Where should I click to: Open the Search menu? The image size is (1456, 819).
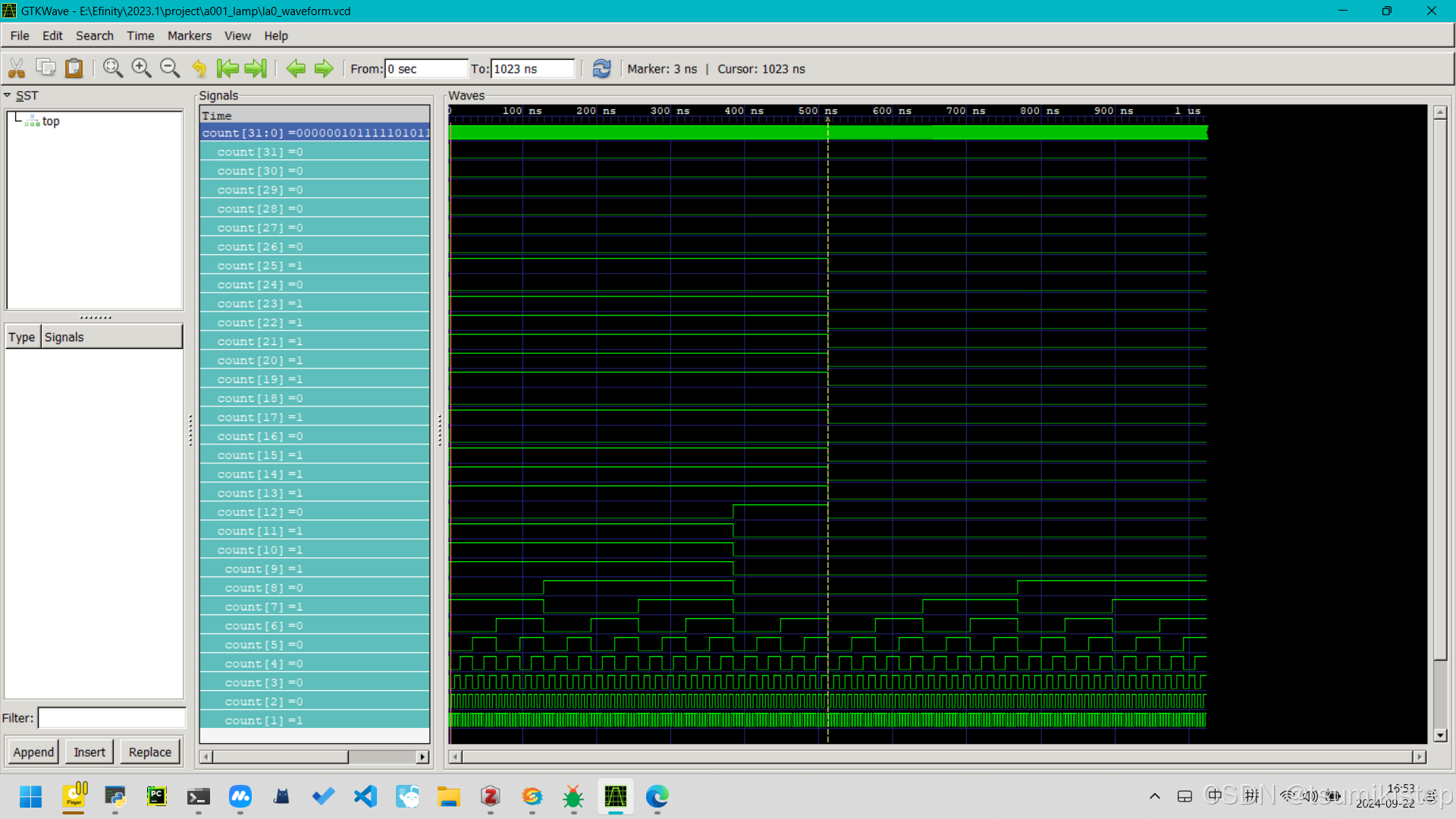tap(94, 36)
